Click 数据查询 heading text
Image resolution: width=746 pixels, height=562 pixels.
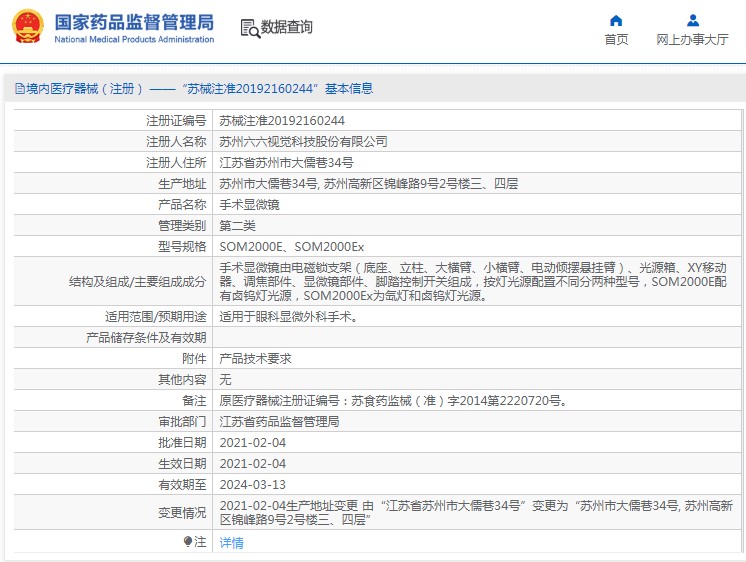coord(286,27)
